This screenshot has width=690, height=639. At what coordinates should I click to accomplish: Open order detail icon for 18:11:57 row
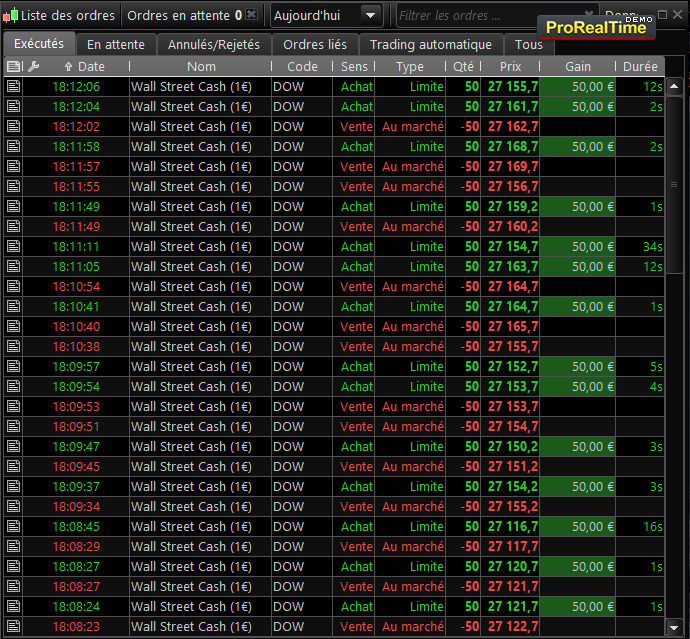pos(14,166)
